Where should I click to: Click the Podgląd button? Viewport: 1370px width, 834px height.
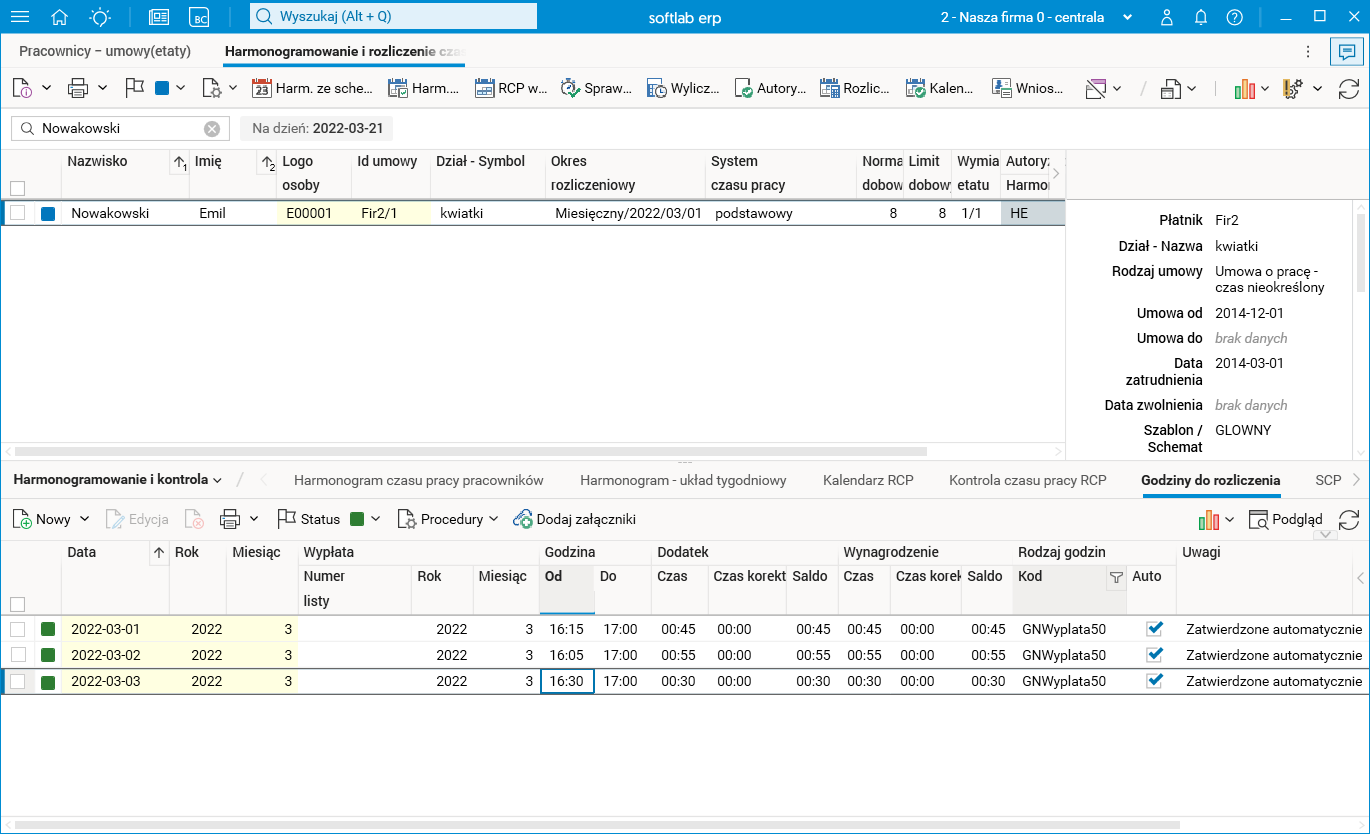click(1286, 519)
